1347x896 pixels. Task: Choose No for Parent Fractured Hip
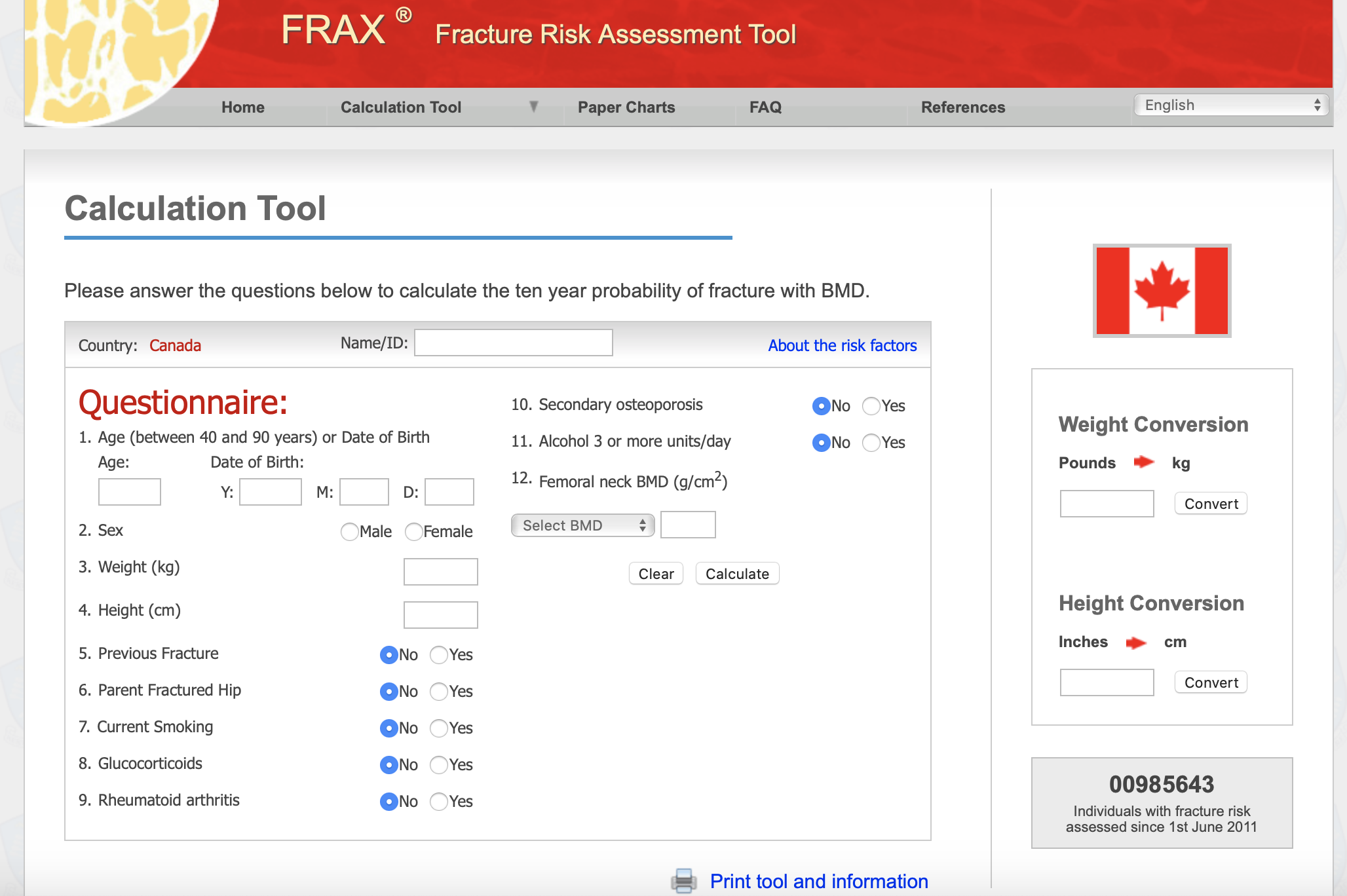tap(389, 692)
